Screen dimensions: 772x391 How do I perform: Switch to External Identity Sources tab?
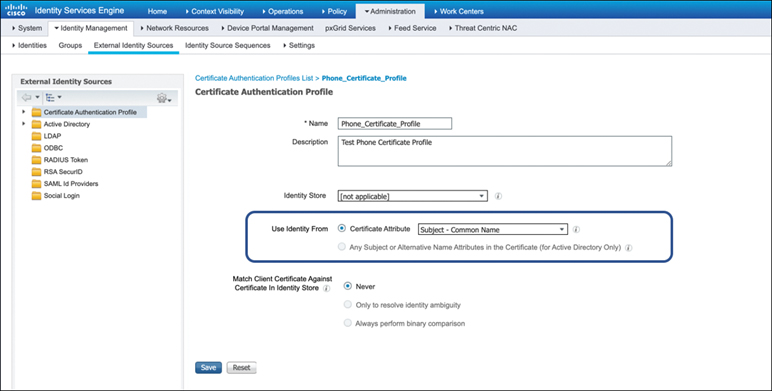click(133, 45)
